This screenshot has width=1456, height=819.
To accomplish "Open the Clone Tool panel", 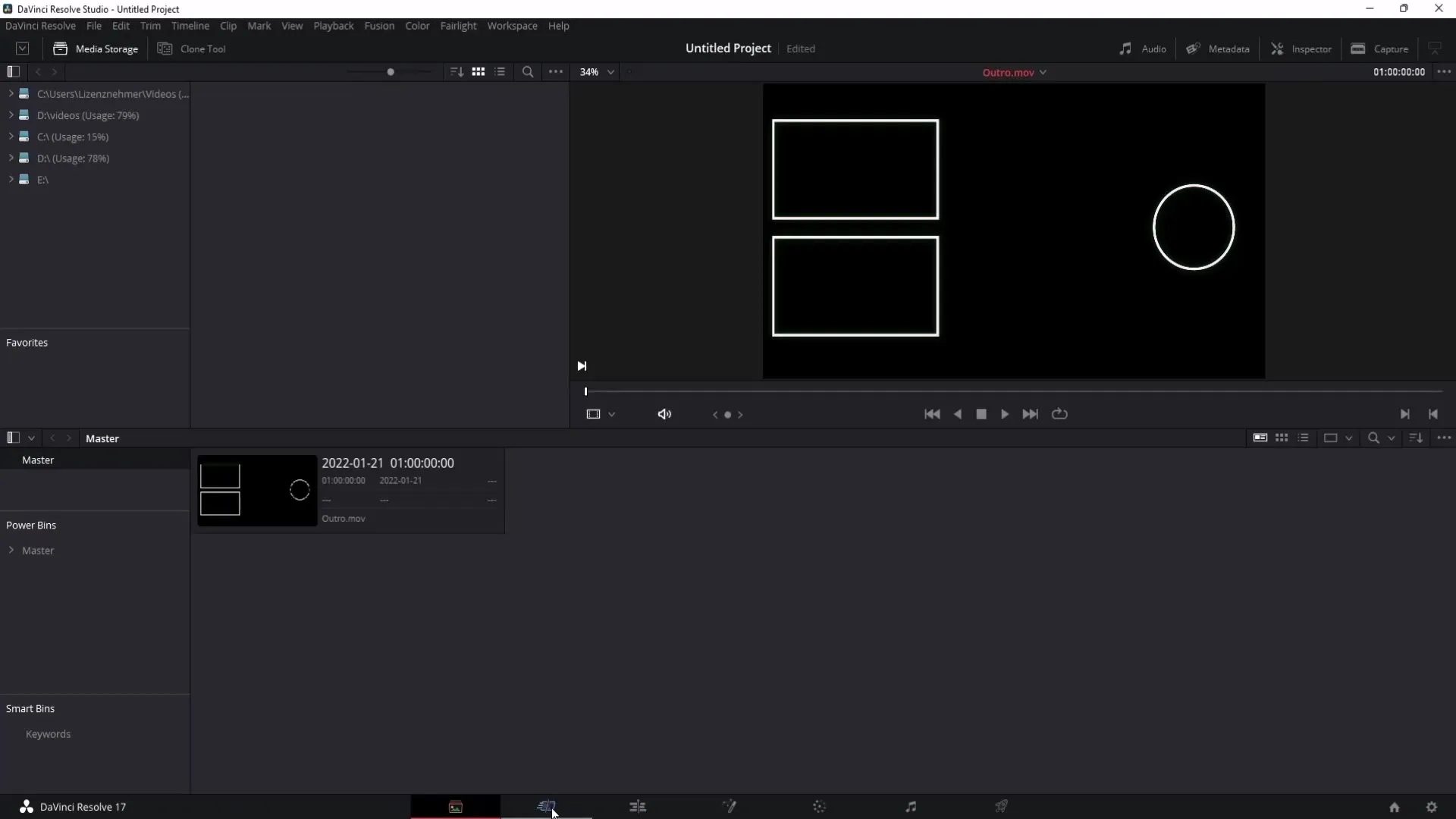I will tap(191, 49).
